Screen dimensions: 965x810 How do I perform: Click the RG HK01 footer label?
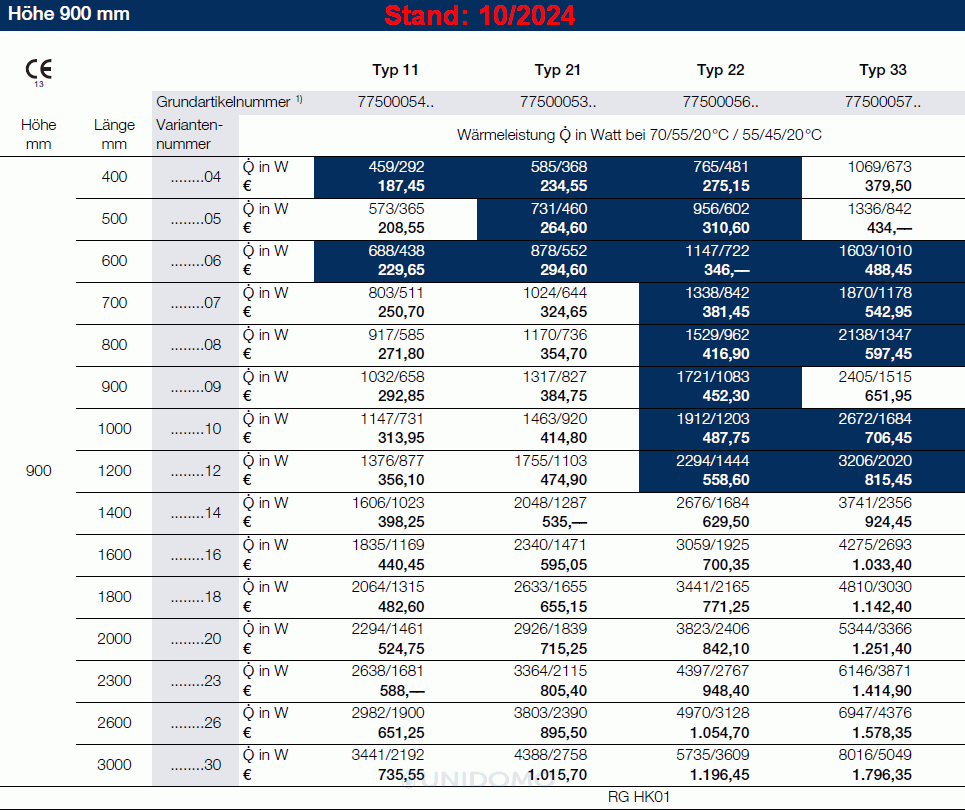pyautogui.click(x=638, y=797)
